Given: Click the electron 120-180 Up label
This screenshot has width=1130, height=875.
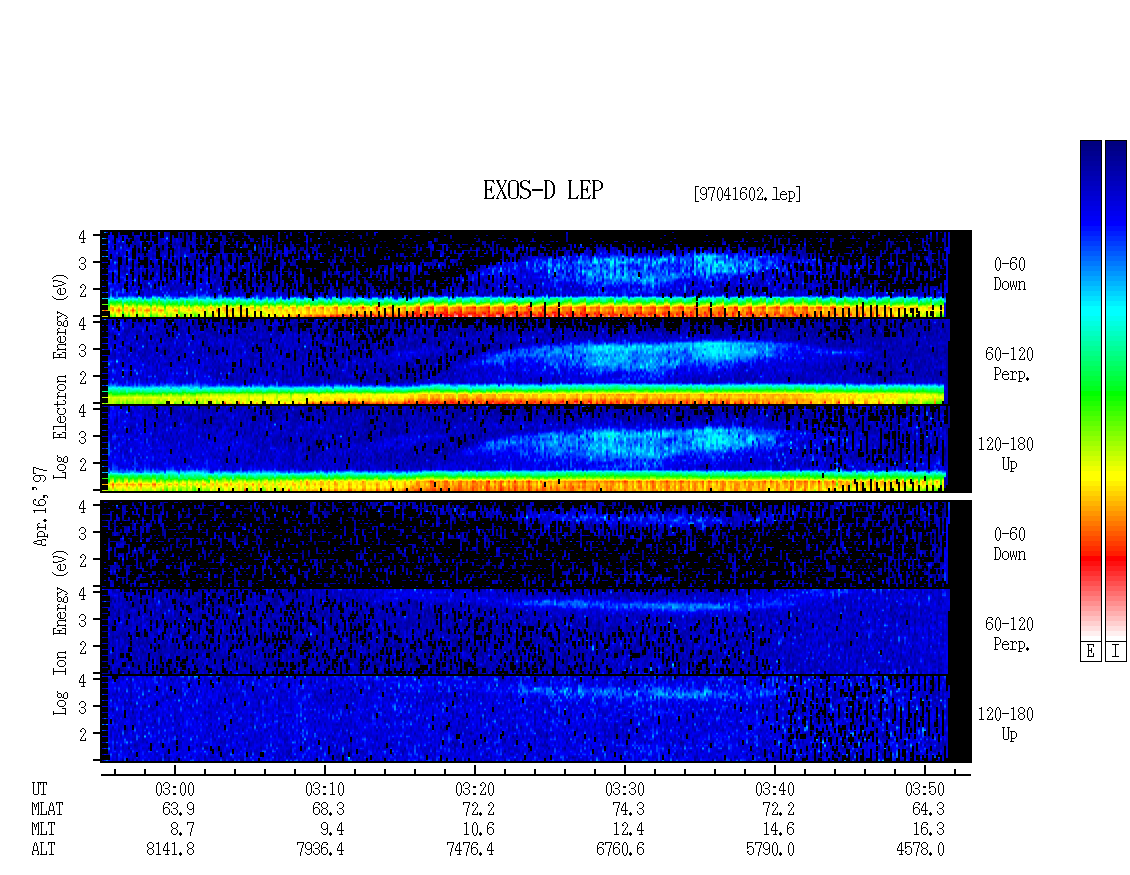Looking at the screenshot, I should point(1005,454).
